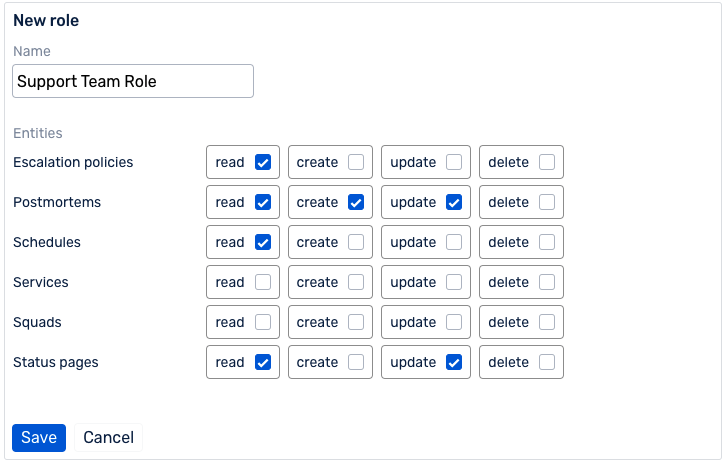This screenshot has height=465, width=725.
Task: Uncheck read for Escalation policies
Action: point(263,162)
